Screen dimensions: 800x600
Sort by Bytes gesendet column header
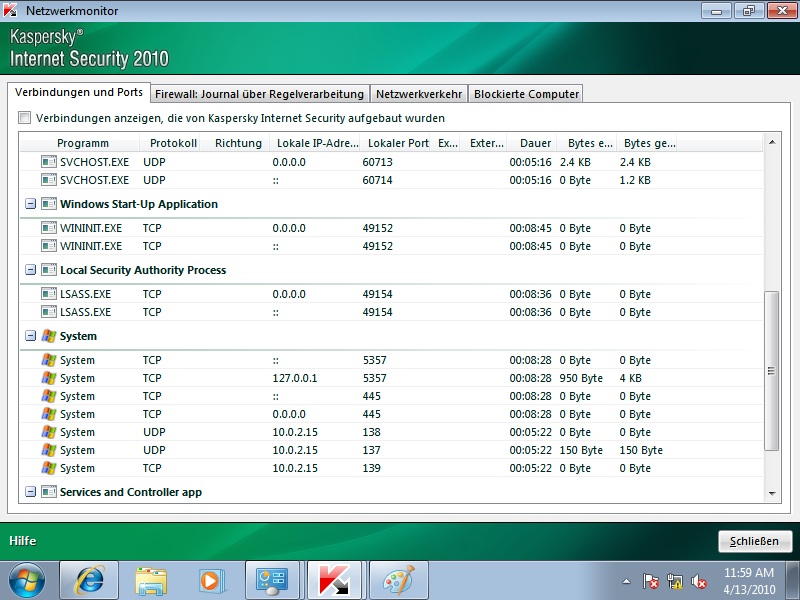(649, 143)
